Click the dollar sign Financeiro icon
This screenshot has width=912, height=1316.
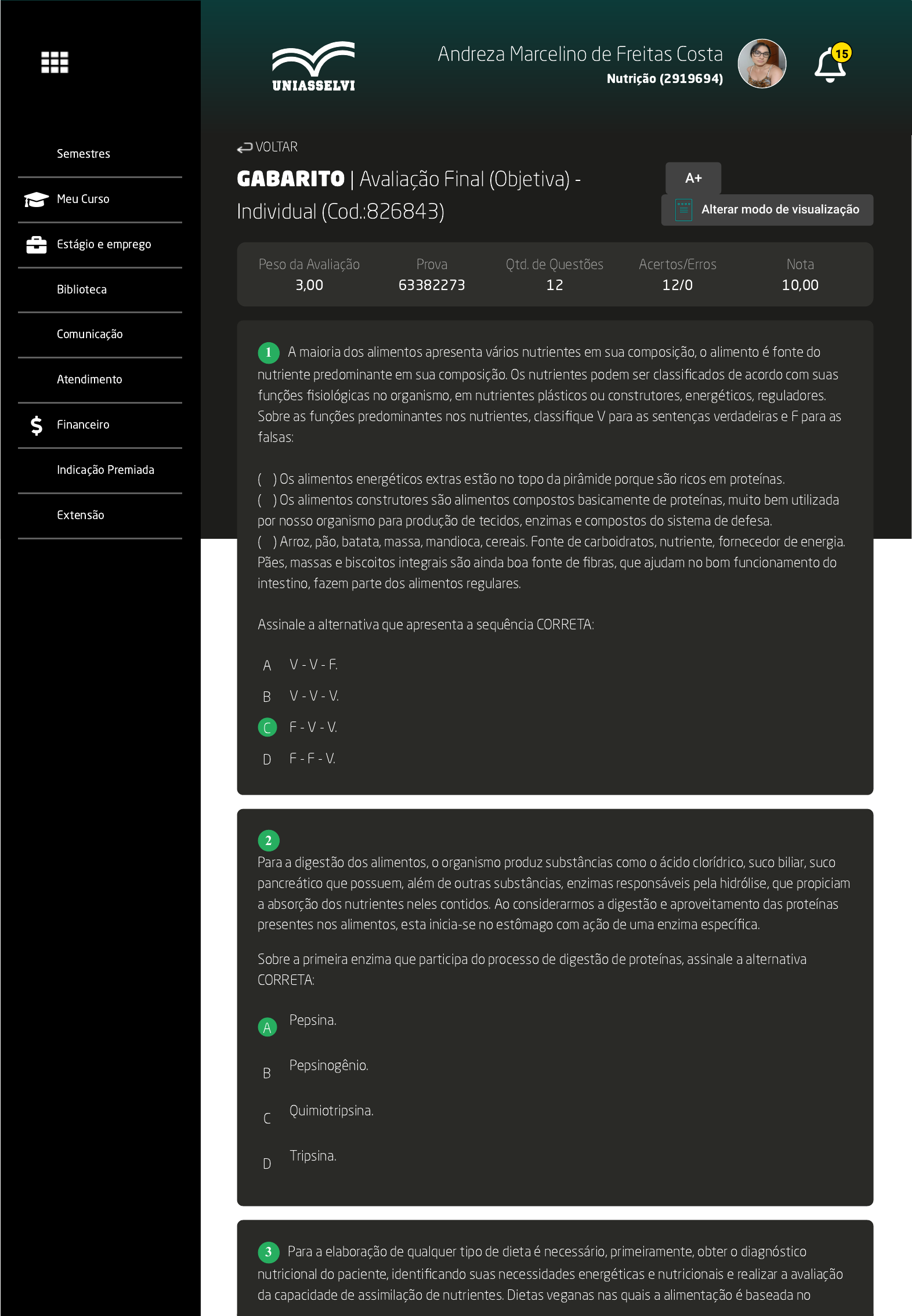click(36, 425)
